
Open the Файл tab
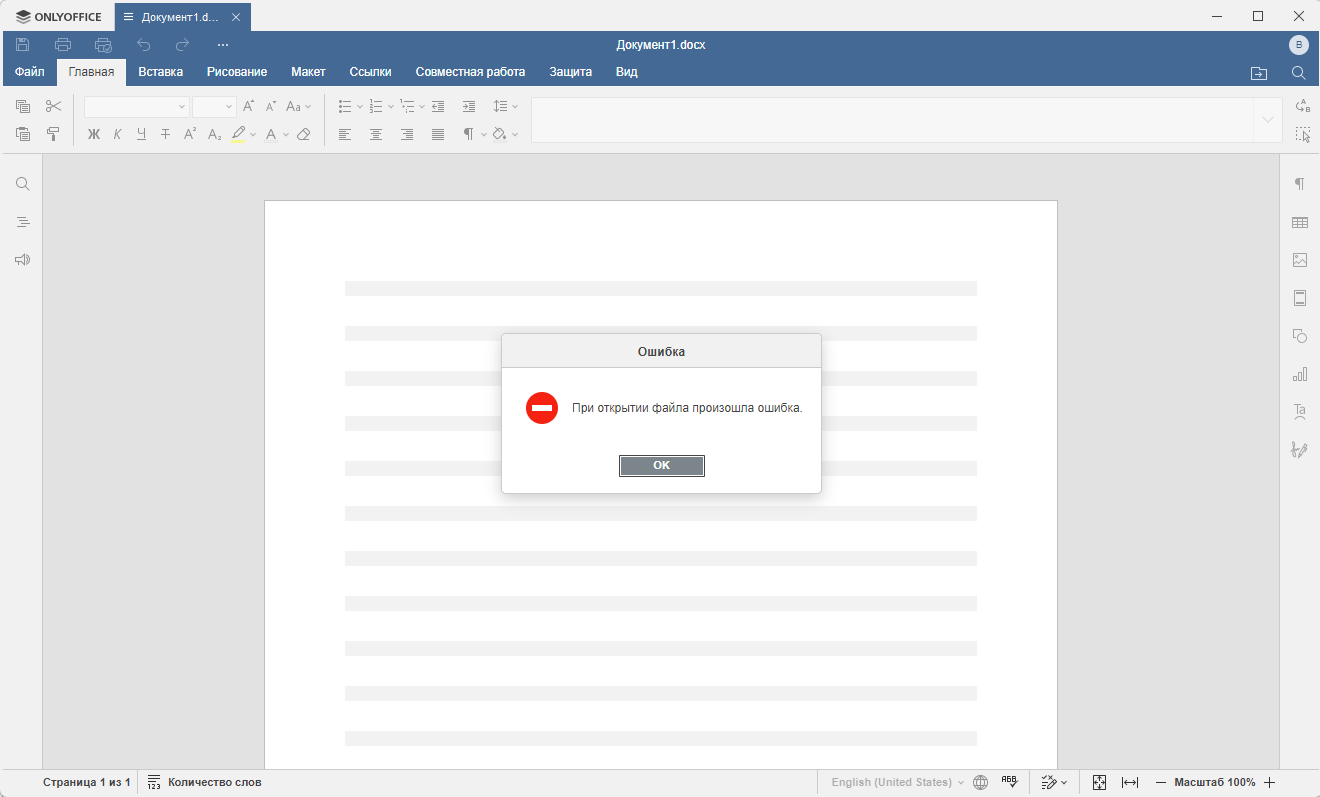point(29,72)
